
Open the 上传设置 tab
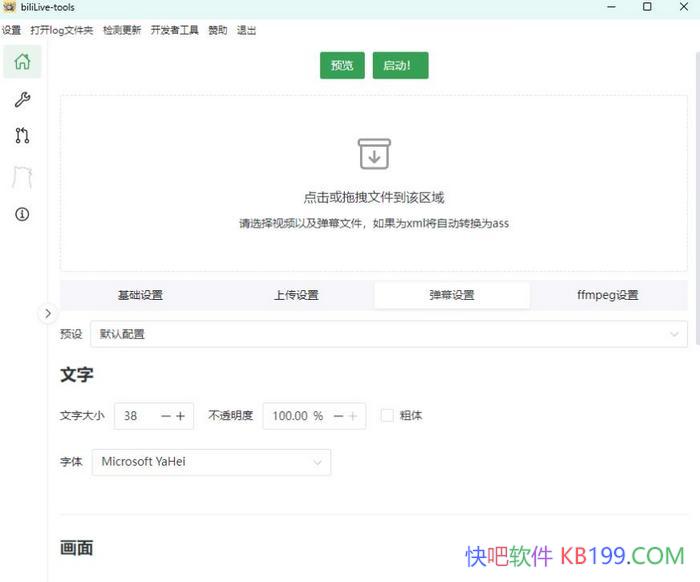(296, 295)
